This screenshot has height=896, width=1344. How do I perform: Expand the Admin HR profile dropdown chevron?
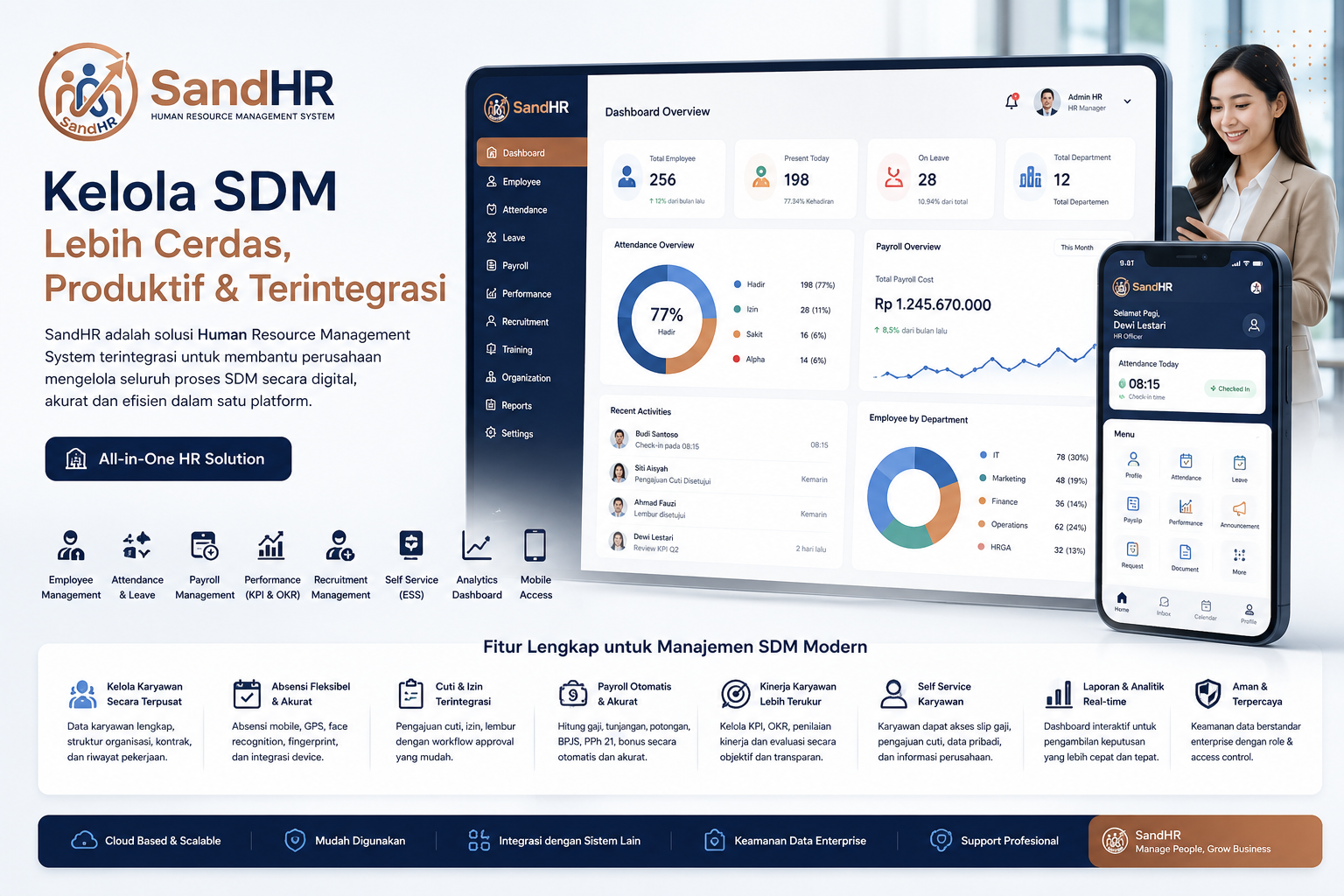point(1127,101)
